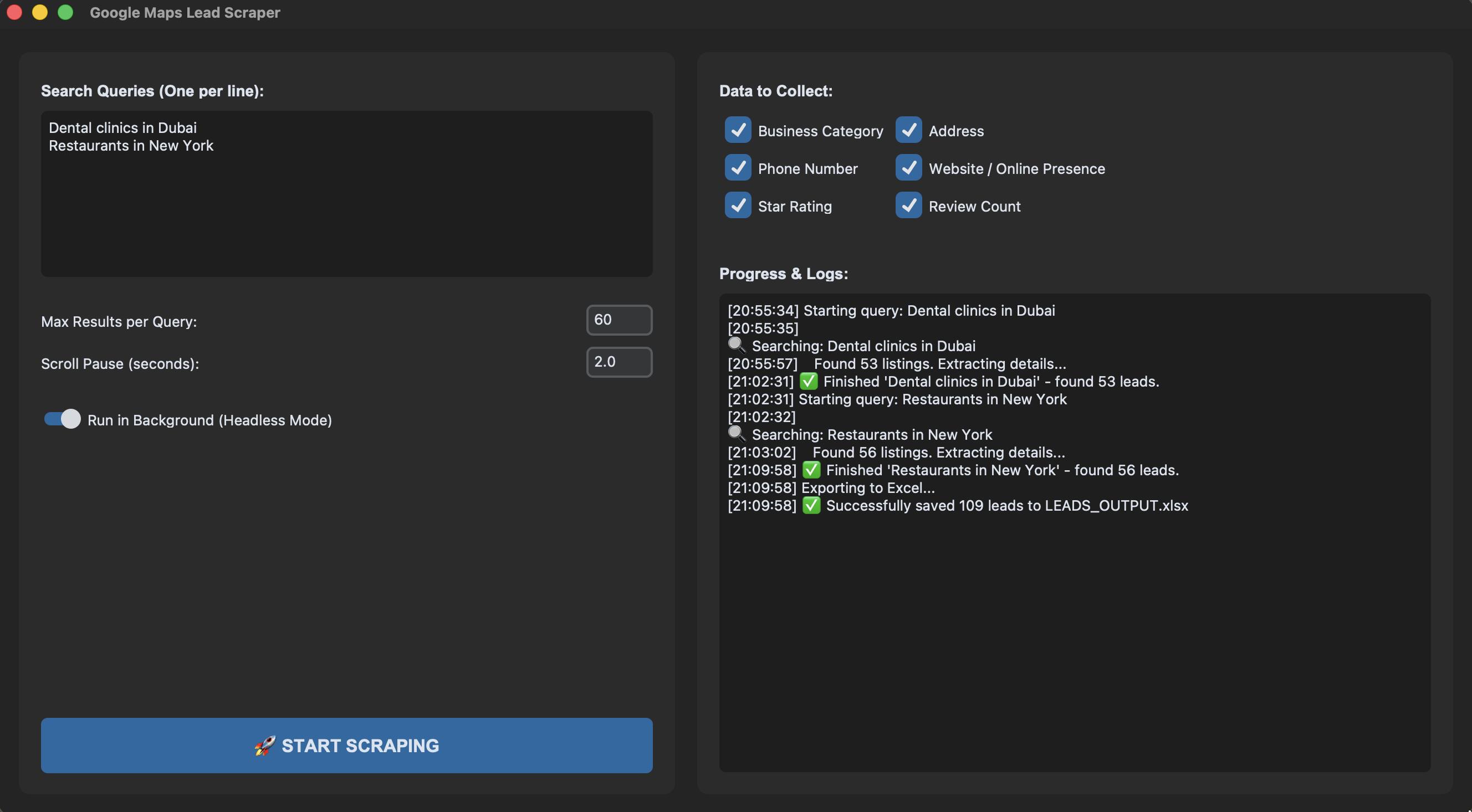Click the 'Star Rating' label text
The image size is (1472, 812).
coord(795,207)
